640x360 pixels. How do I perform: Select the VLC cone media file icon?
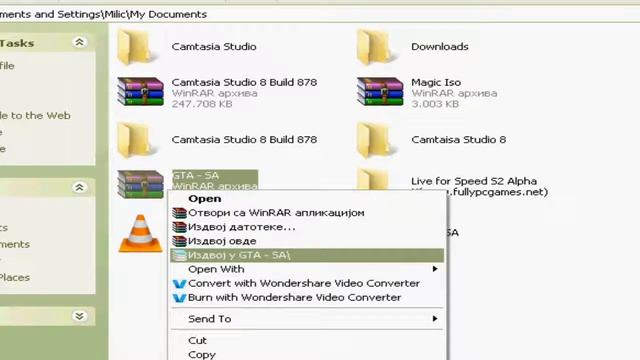(x=140, y=233)
